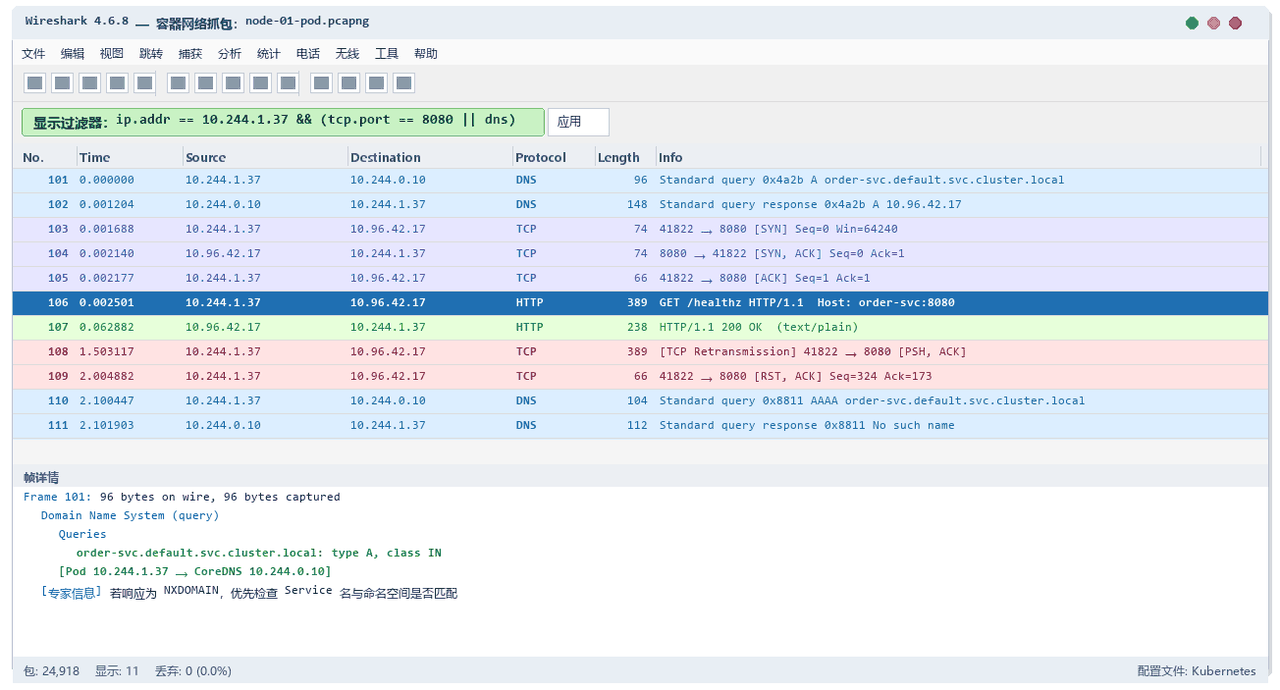Expand the Queries node in frame details

[x=82, y=534]
